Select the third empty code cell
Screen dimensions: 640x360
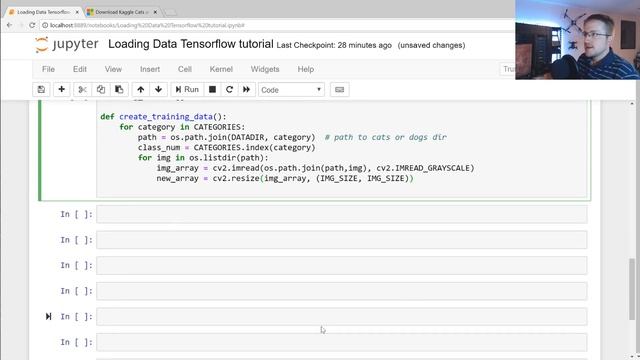(x=342, y=265)
